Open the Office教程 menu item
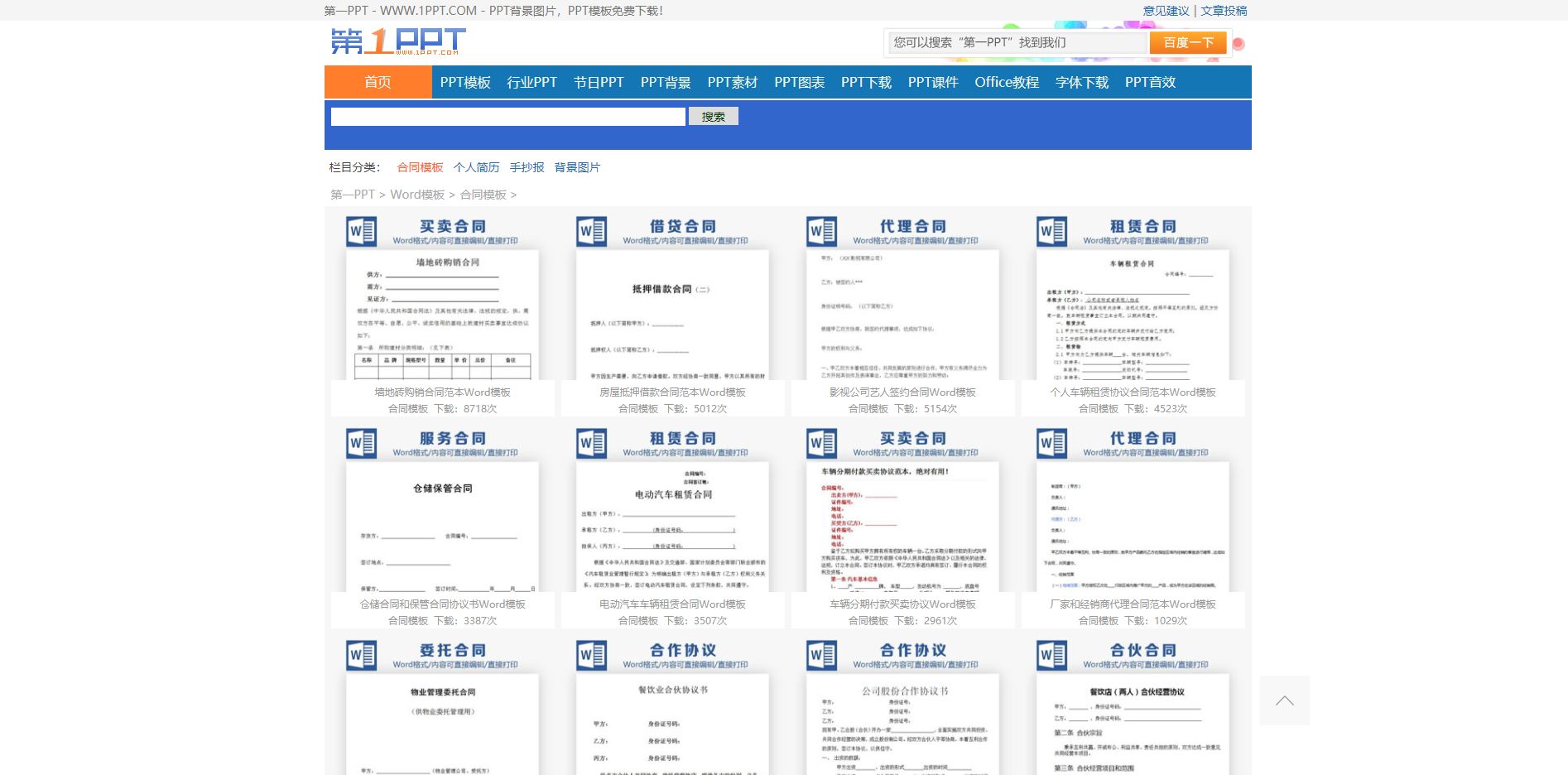The height and width of the screenshot is (775, 1568). (x=1007, y=82)
